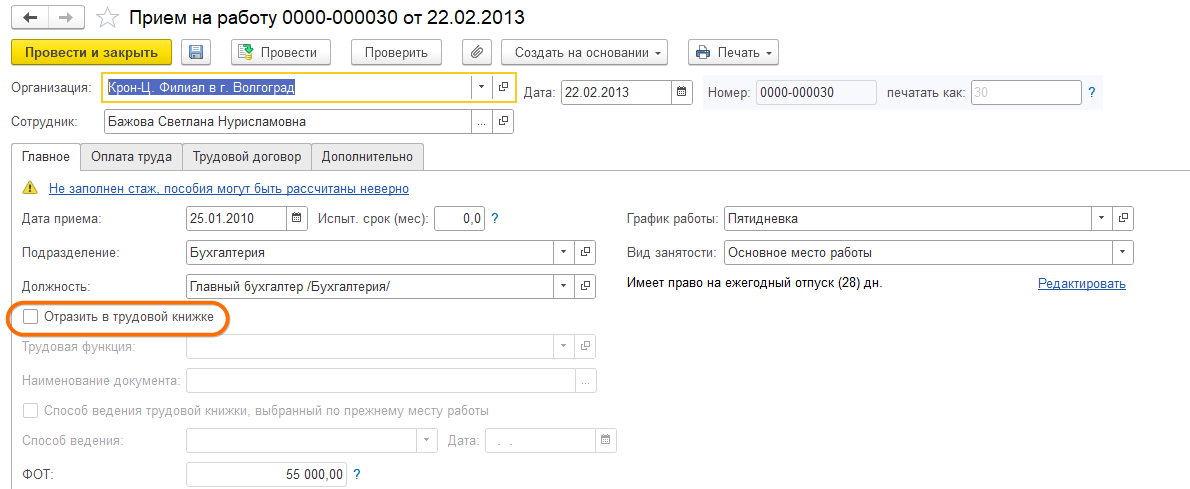Open Организация record with open-form icon

point(503,87)
